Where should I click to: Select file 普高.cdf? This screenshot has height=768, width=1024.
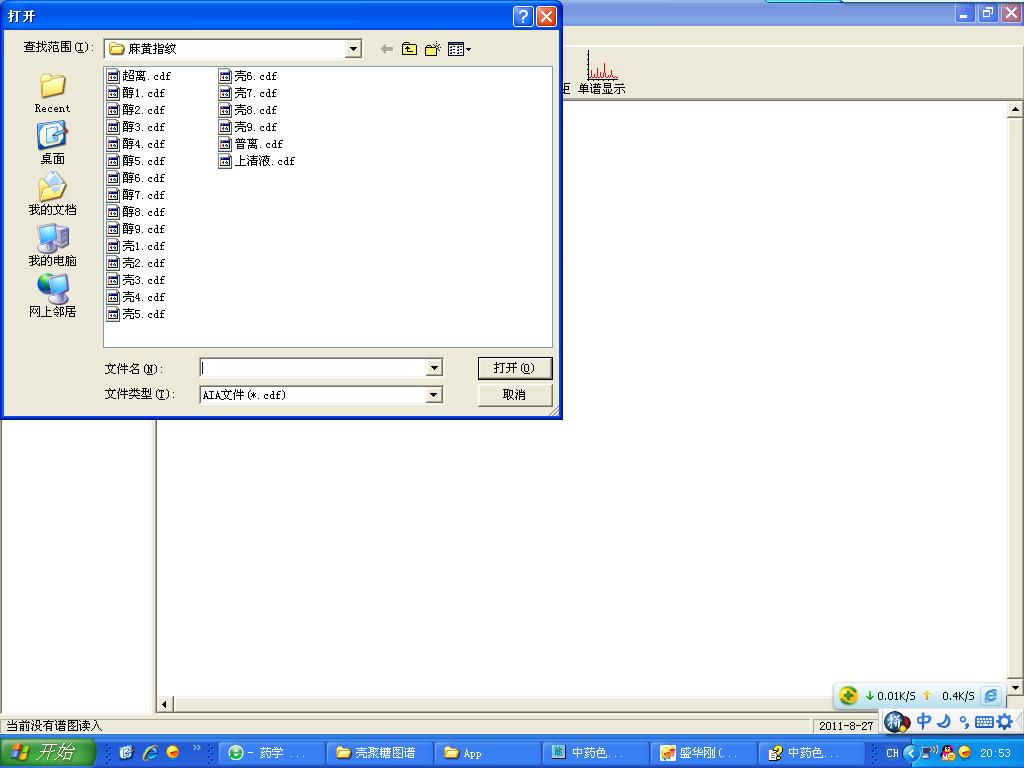pyautogui.click(x=251, y=144)
